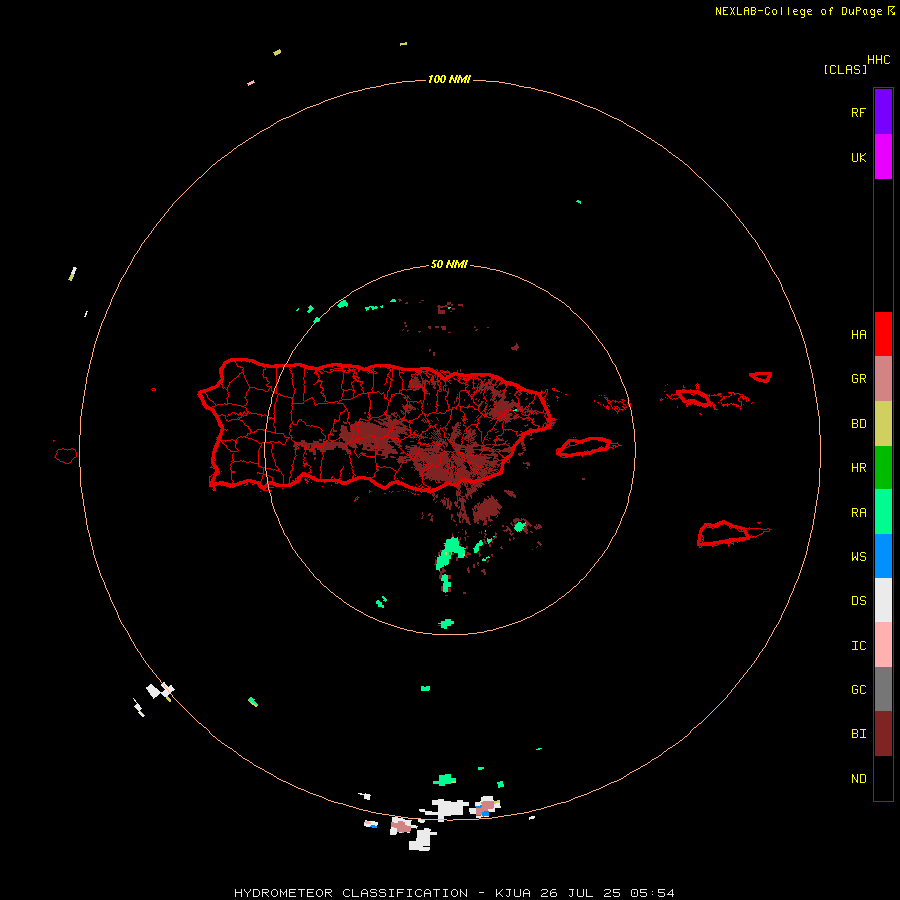Screen dimensions: 900x900
Task: Click the GC legend label
Action: click(x=858, y=689)
